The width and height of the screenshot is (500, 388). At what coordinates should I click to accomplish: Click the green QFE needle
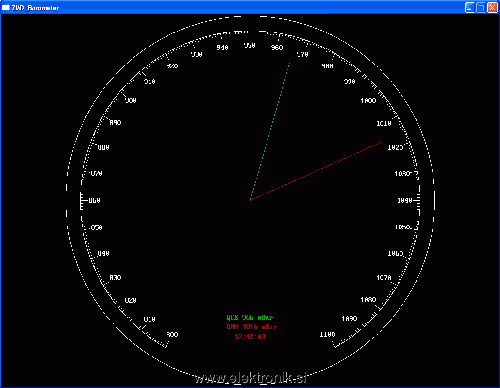point(270,131)
